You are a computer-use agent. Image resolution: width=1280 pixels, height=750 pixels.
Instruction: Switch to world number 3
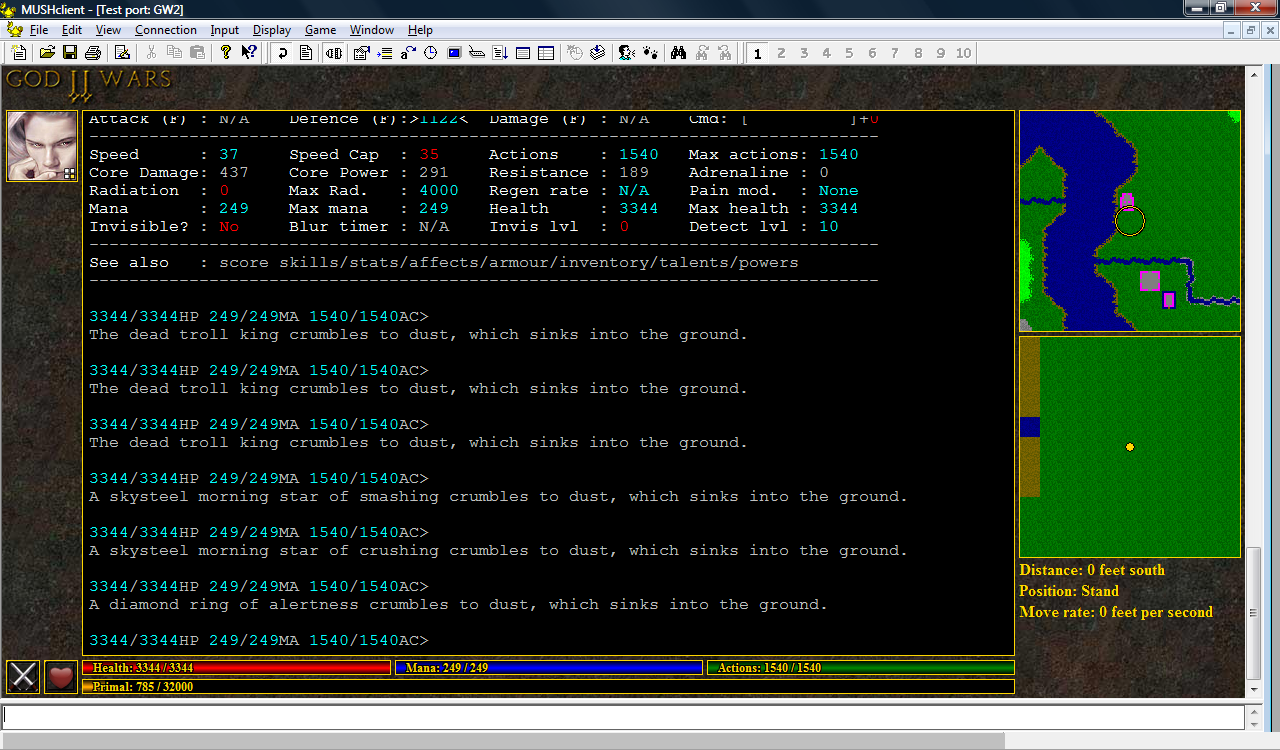click(804, 53)
